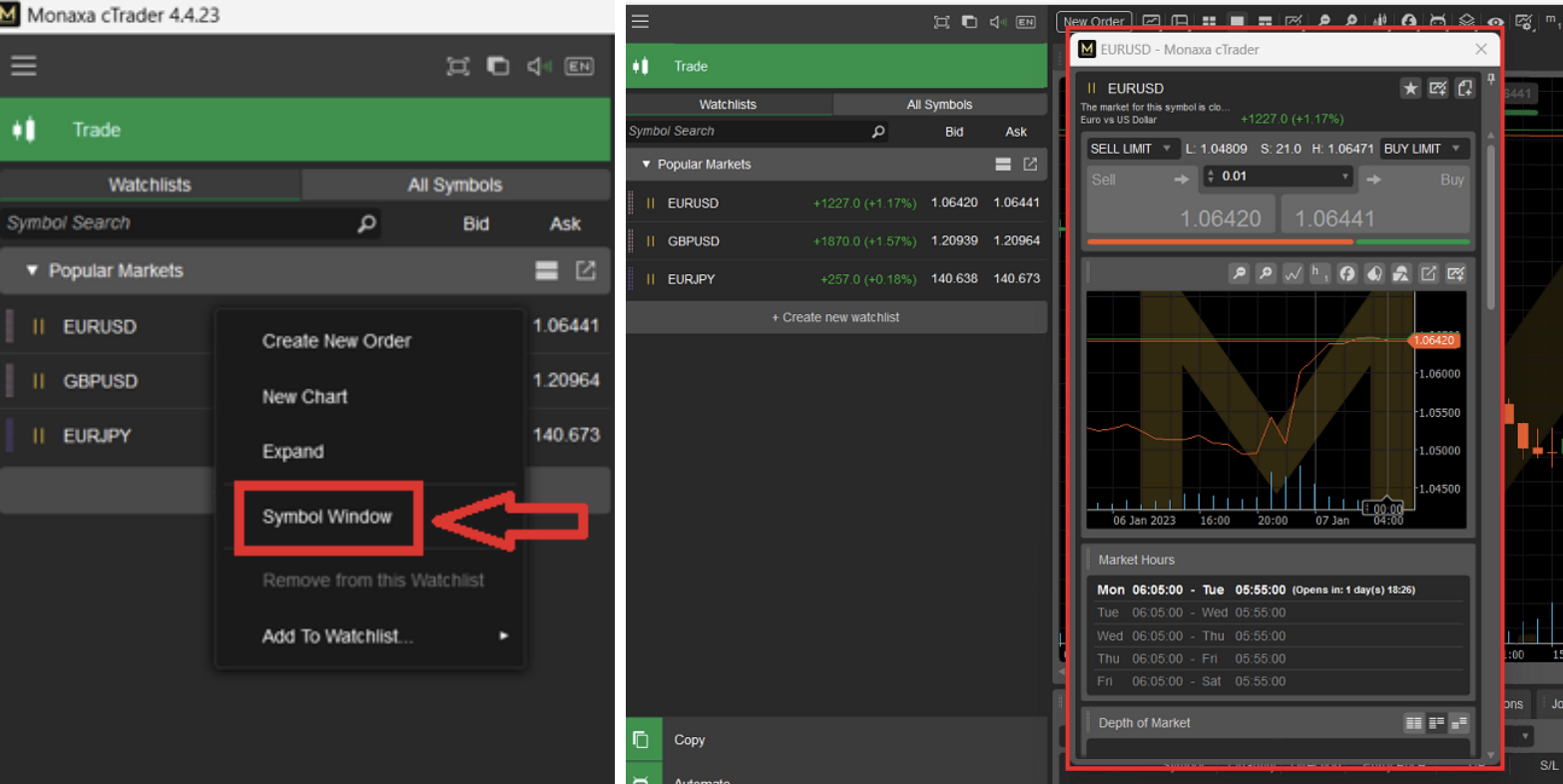Click Market Hours row Tue 06:05:00 - Wed
The width and height of the screenshot is (1563, 784).
click(x=1278, y=612)
